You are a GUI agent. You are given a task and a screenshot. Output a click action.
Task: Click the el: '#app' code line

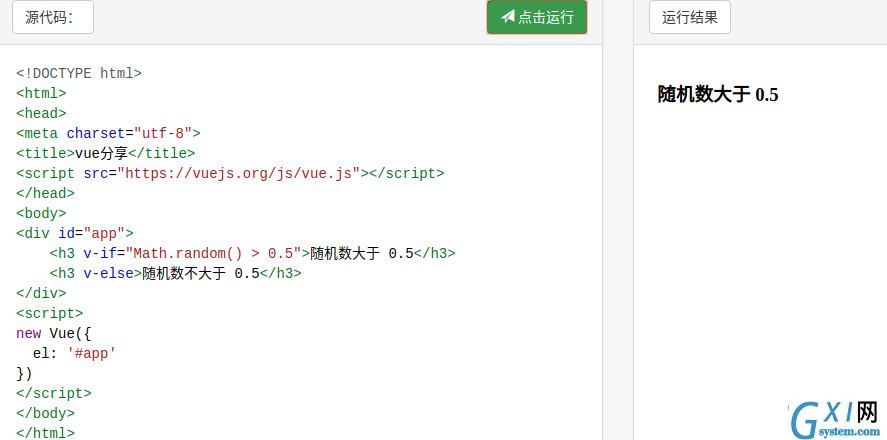75,353
